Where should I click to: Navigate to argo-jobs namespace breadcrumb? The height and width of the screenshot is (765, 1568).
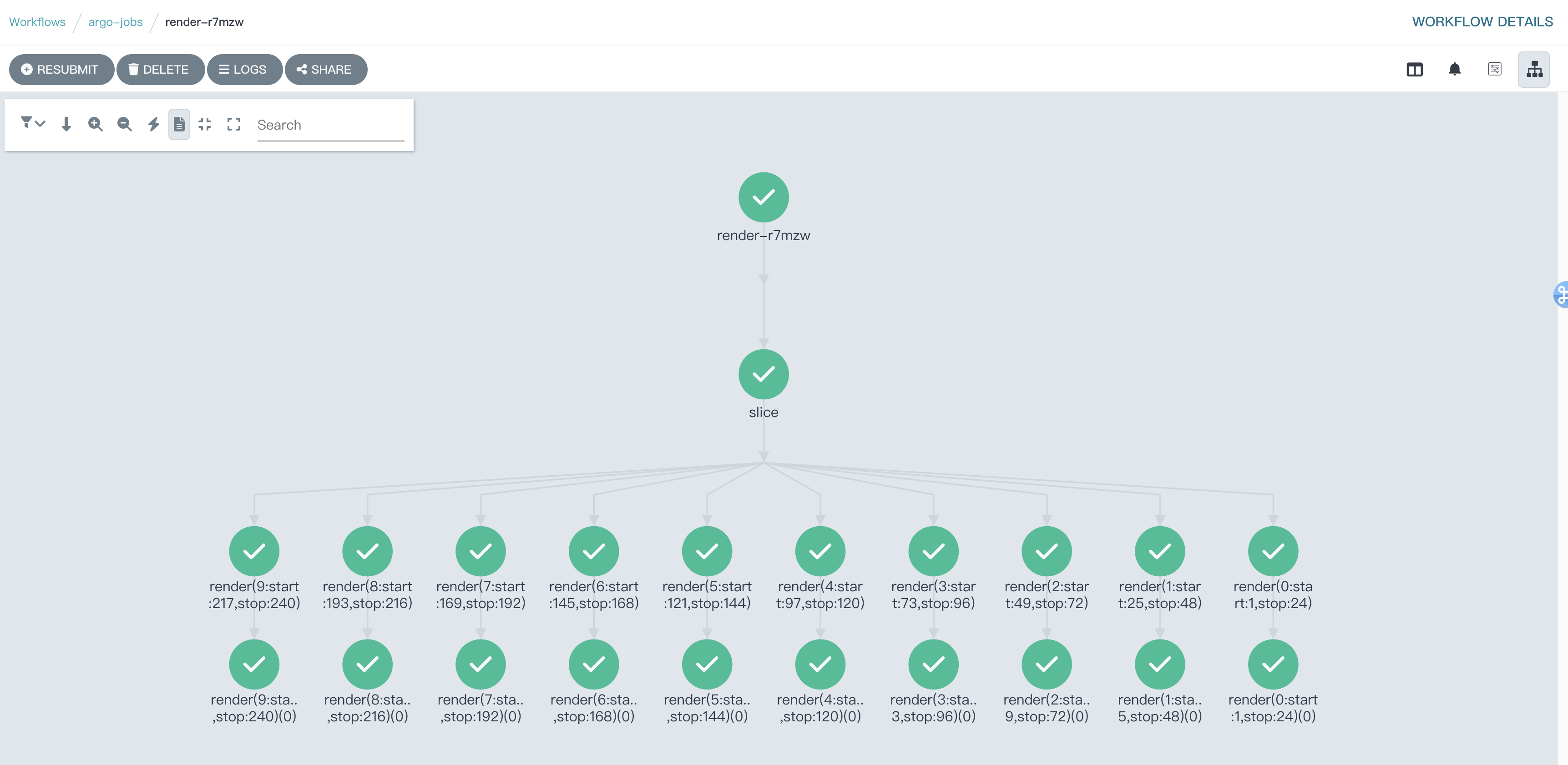(115, 22)
